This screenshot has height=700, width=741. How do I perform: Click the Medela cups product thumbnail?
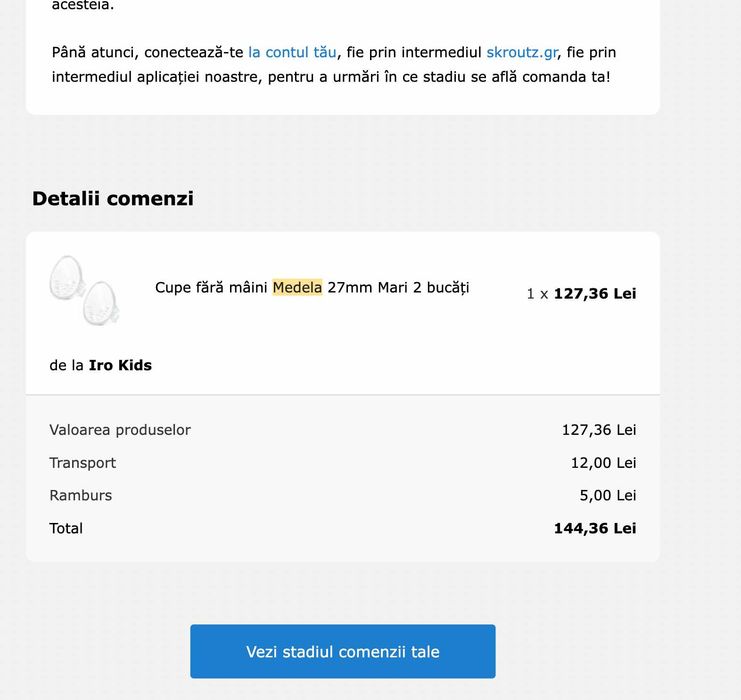click(85, 290)
